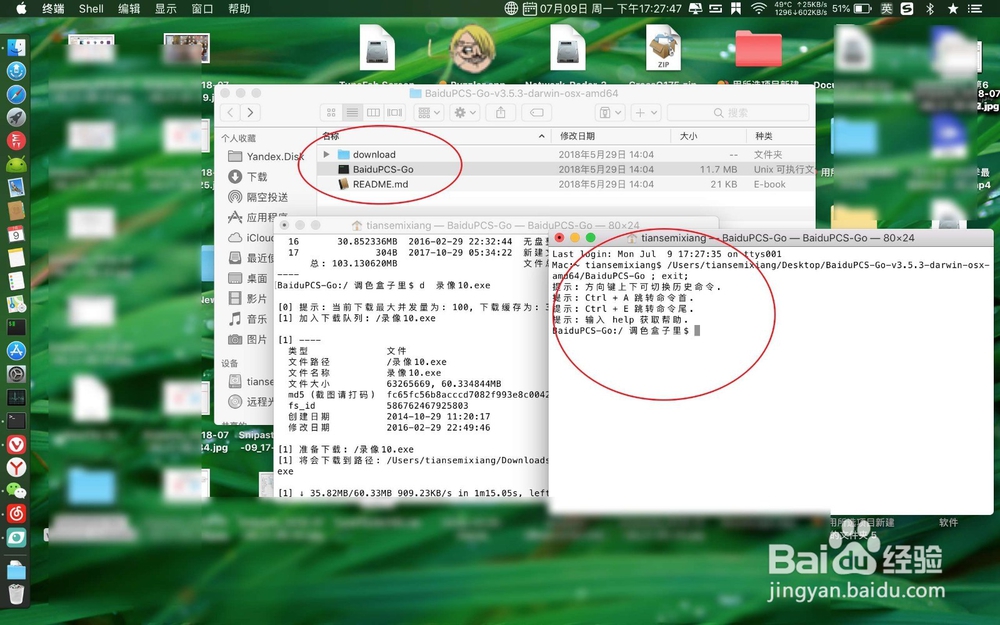This screenshot has width=1000, height=625.
Task: Open NetEase Music red icon in dock
Action: 16,513
